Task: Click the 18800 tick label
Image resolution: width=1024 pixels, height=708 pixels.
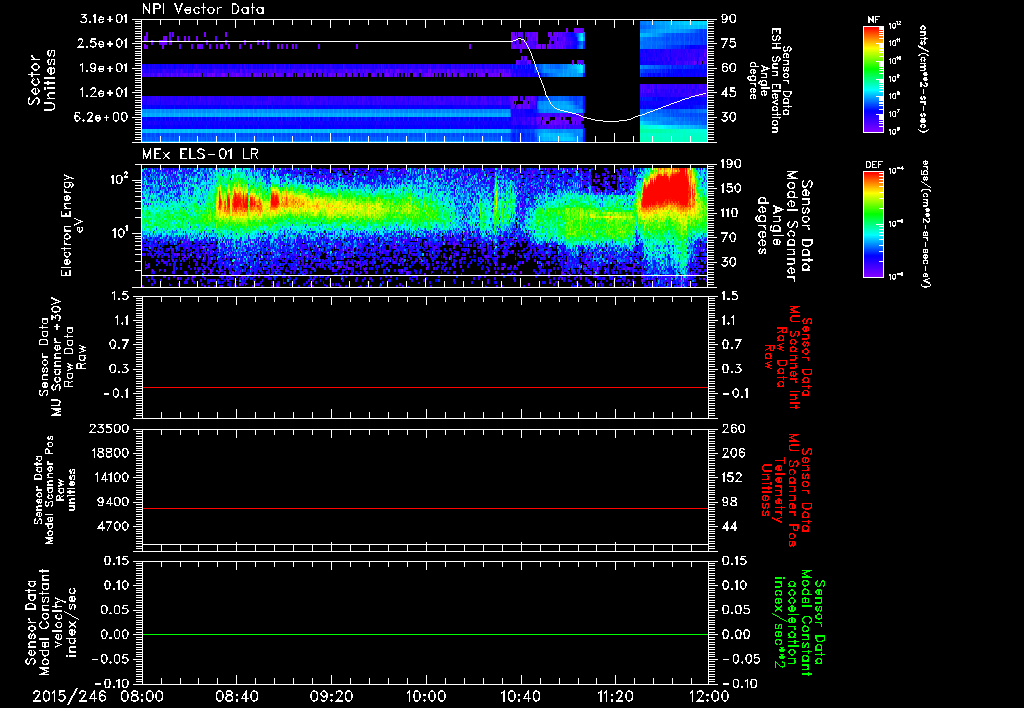Action: (109, 453)
